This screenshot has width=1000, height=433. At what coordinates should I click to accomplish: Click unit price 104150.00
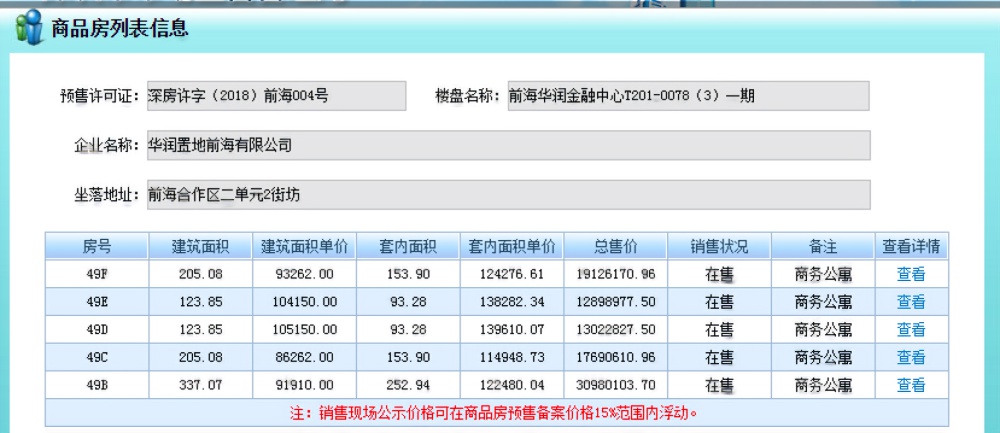[x=304, y=302]
